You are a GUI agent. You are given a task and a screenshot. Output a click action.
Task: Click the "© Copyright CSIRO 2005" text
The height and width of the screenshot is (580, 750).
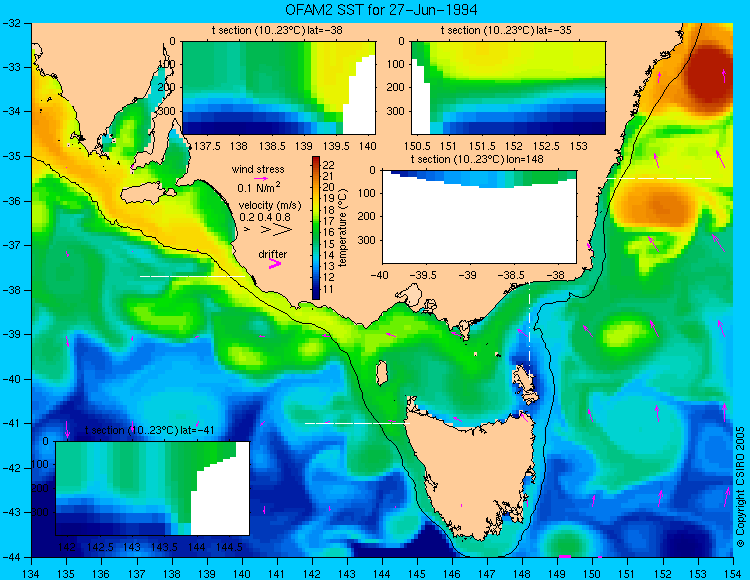pyautogui.click(x=740, y=487)
